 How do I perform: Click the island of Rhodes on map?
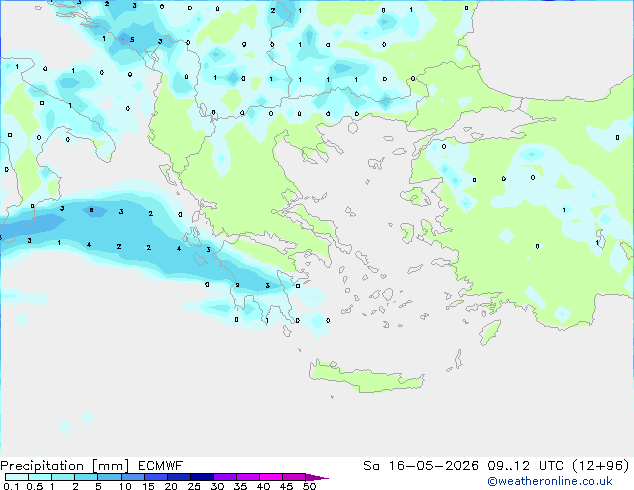pos(490,332)
